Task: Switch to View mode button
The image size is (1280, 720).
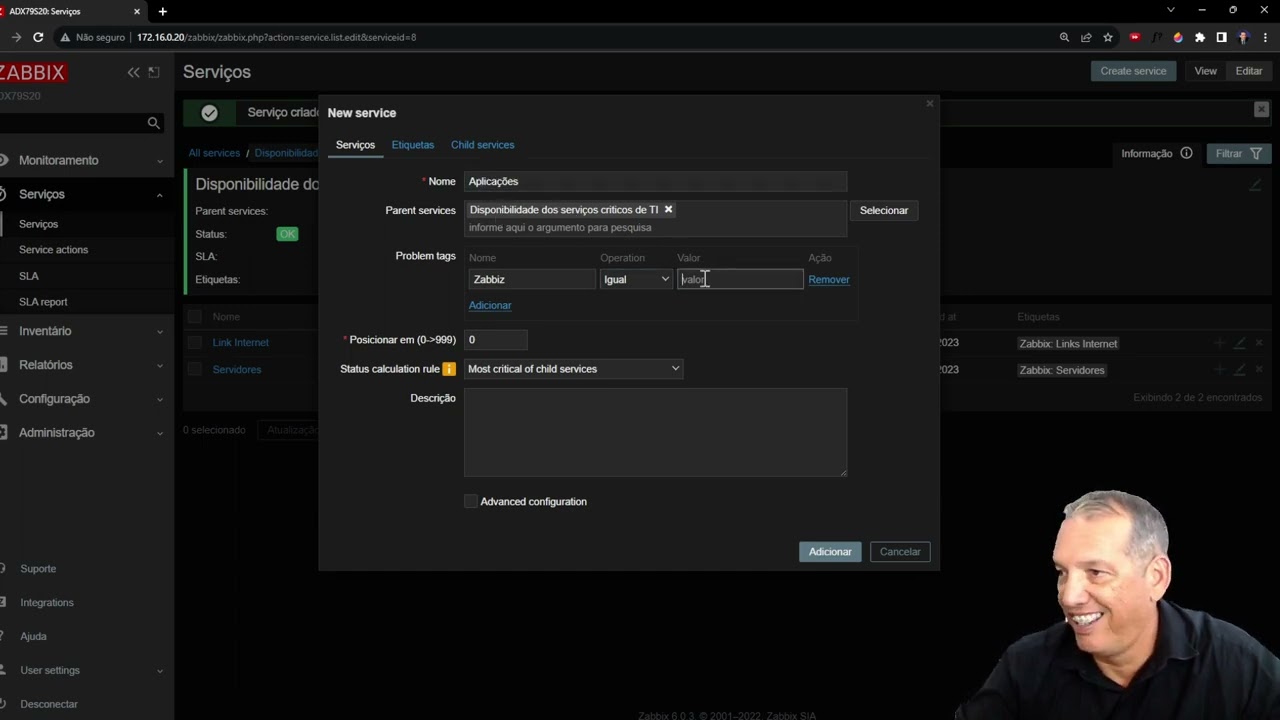Action: pyautogui.click(x=1205, y=71)
